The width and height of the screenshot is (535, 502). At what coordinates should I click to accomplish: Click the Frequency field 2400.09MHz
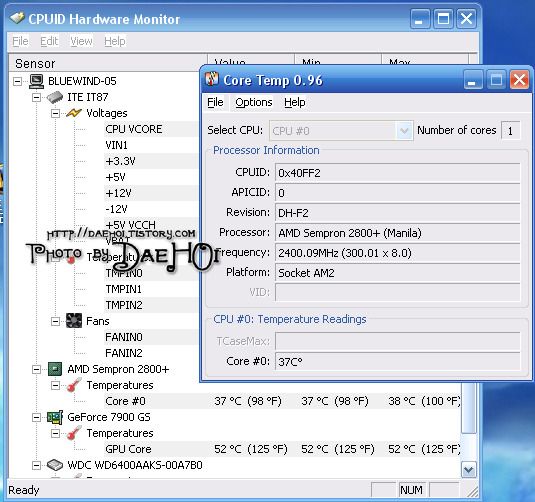coord(397,253)
